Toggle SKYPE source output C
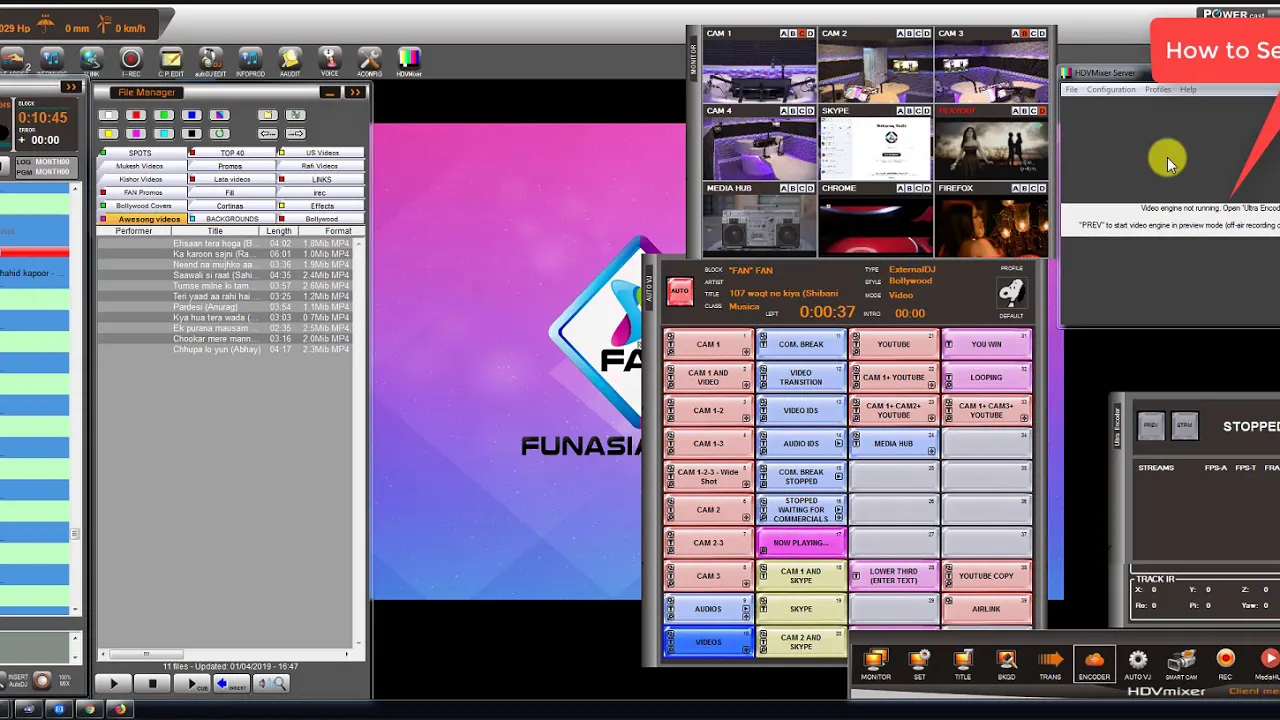The width and height of the screenshot is (1280, 720). coord(919,111)
